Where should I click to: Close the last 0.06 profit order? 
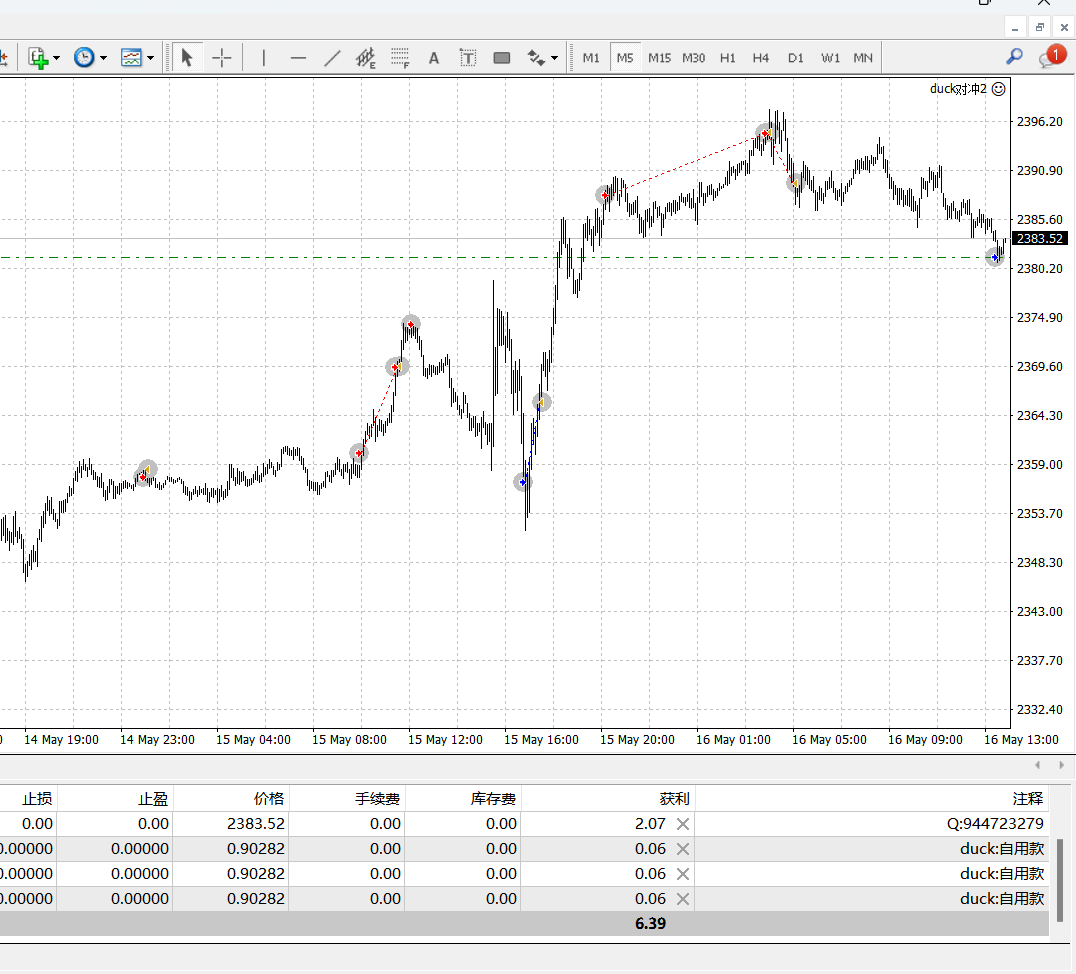pyautogui.click(x=683, y=898)
